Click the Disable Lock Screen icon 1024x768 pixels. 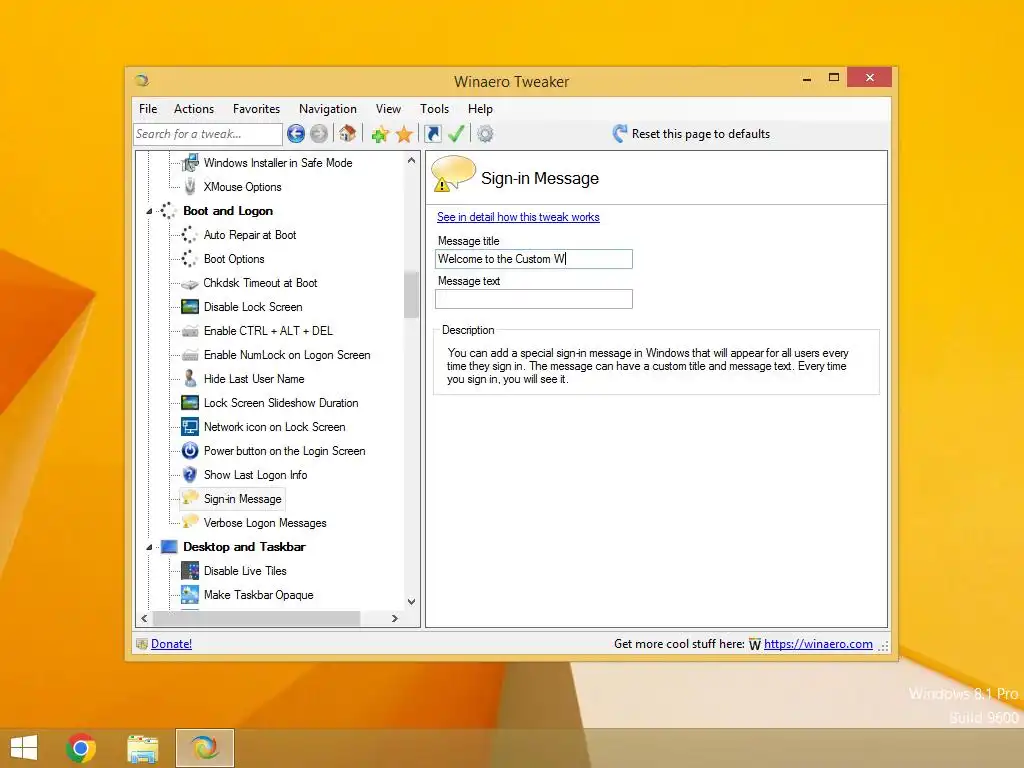(190, 307)
